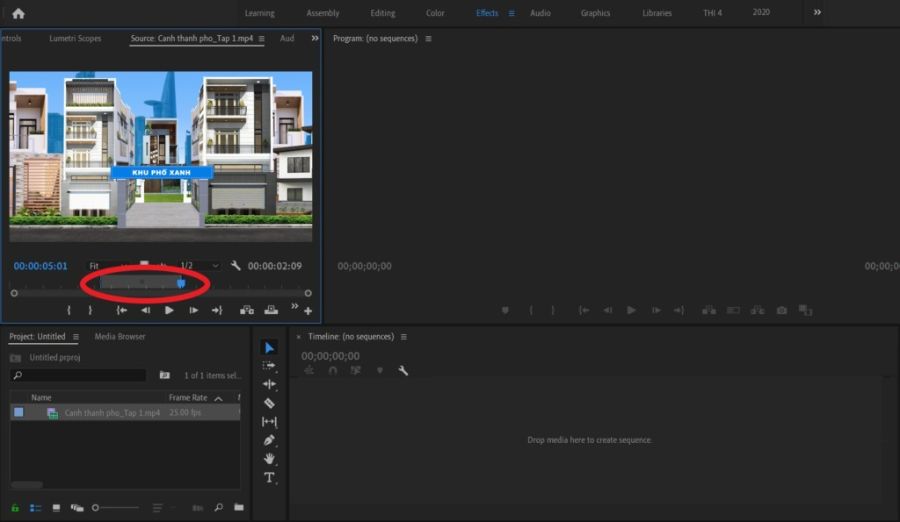Open the Media Browser tab
The image size is (900, 522).
120,337
